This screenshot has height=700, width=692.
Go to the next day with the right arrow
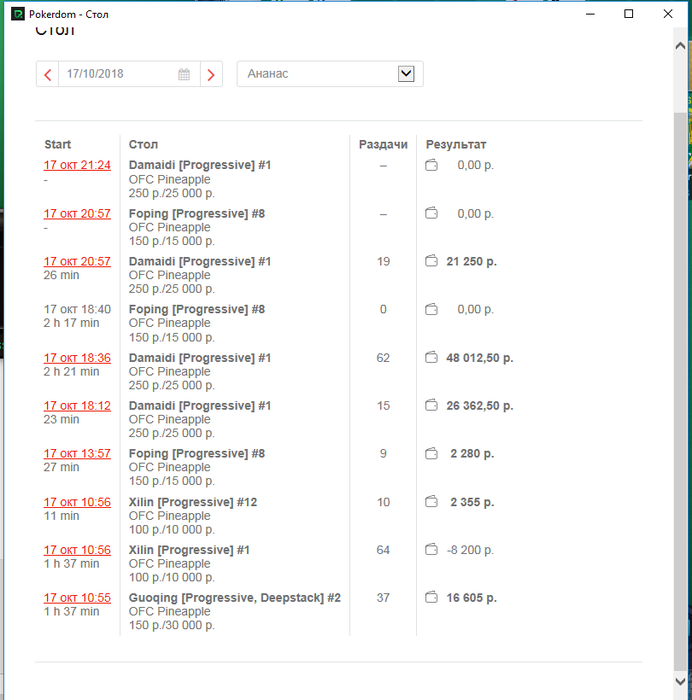(211, 74)
